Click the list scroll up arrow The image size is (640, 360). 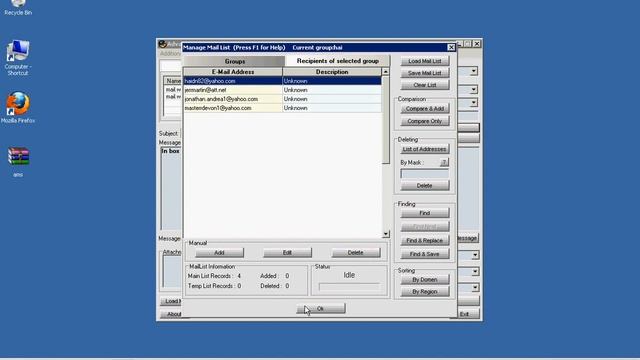[x=386, y=72]
